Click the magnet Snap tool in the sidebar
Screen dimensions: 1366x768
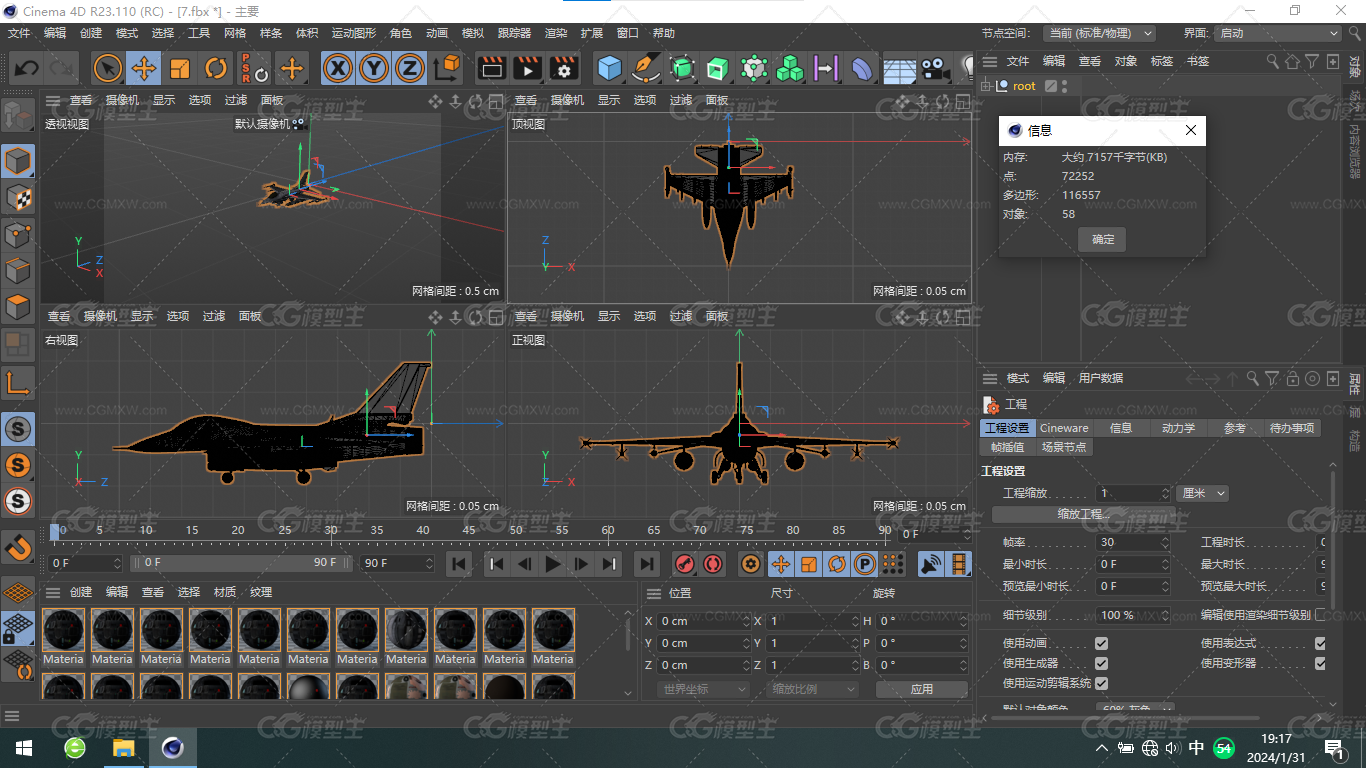tap(18, 547)
